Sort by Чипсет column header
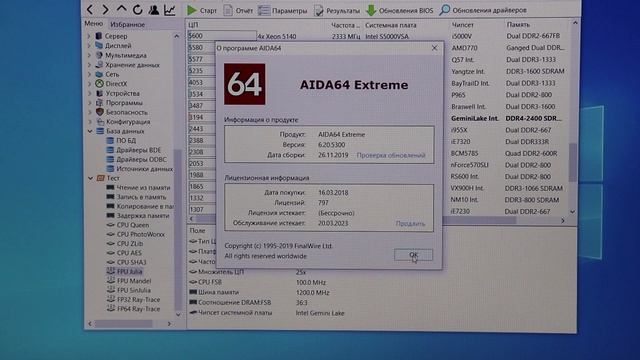 coord(462,25)
